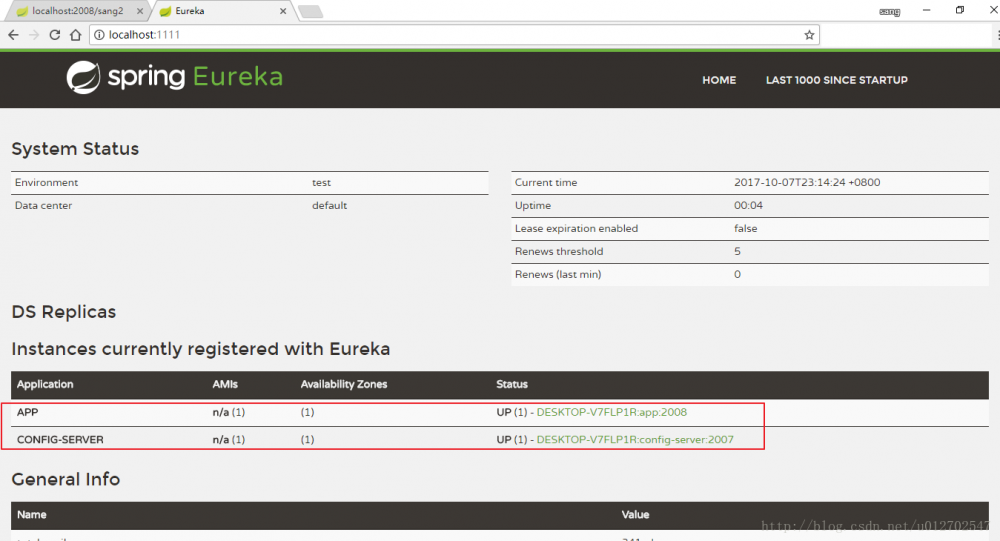Click the browser forward arrow
This screenshot has width=1000, height=541.
click(x=34, y=35)
